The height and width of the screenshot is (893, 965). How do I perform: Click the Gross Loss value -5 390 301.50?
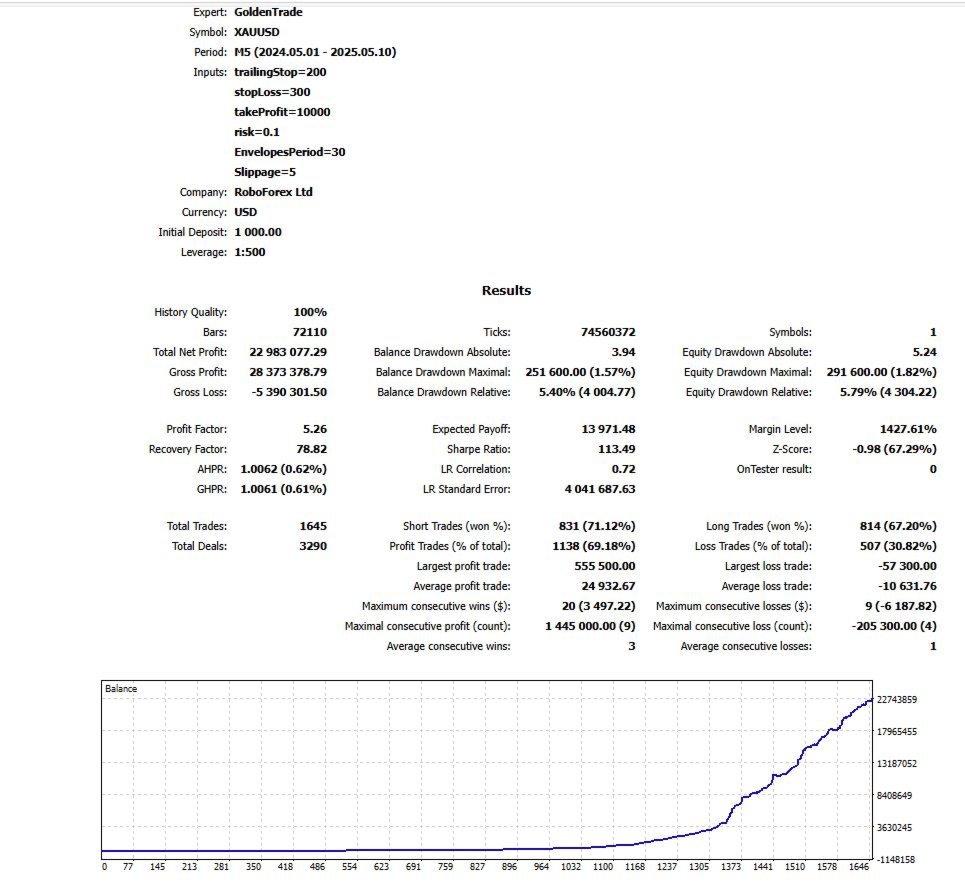coord(289,392)
